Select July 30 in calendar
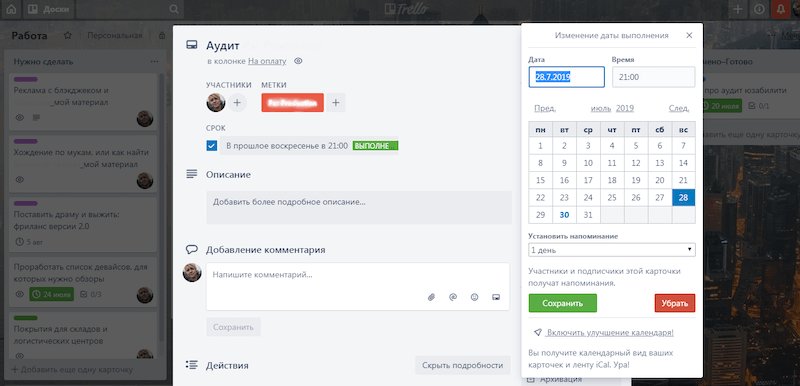The image size is (800, 386). (564, 215)
